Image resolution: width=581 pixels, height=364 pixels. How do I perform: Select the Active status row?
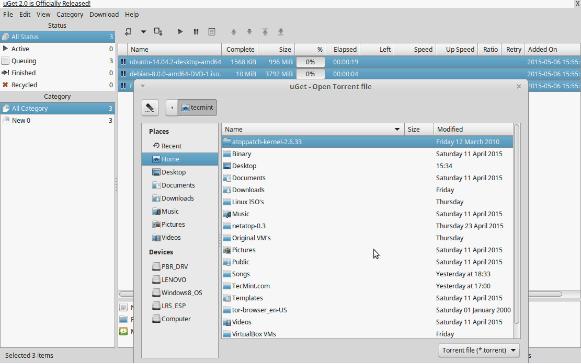57,49
